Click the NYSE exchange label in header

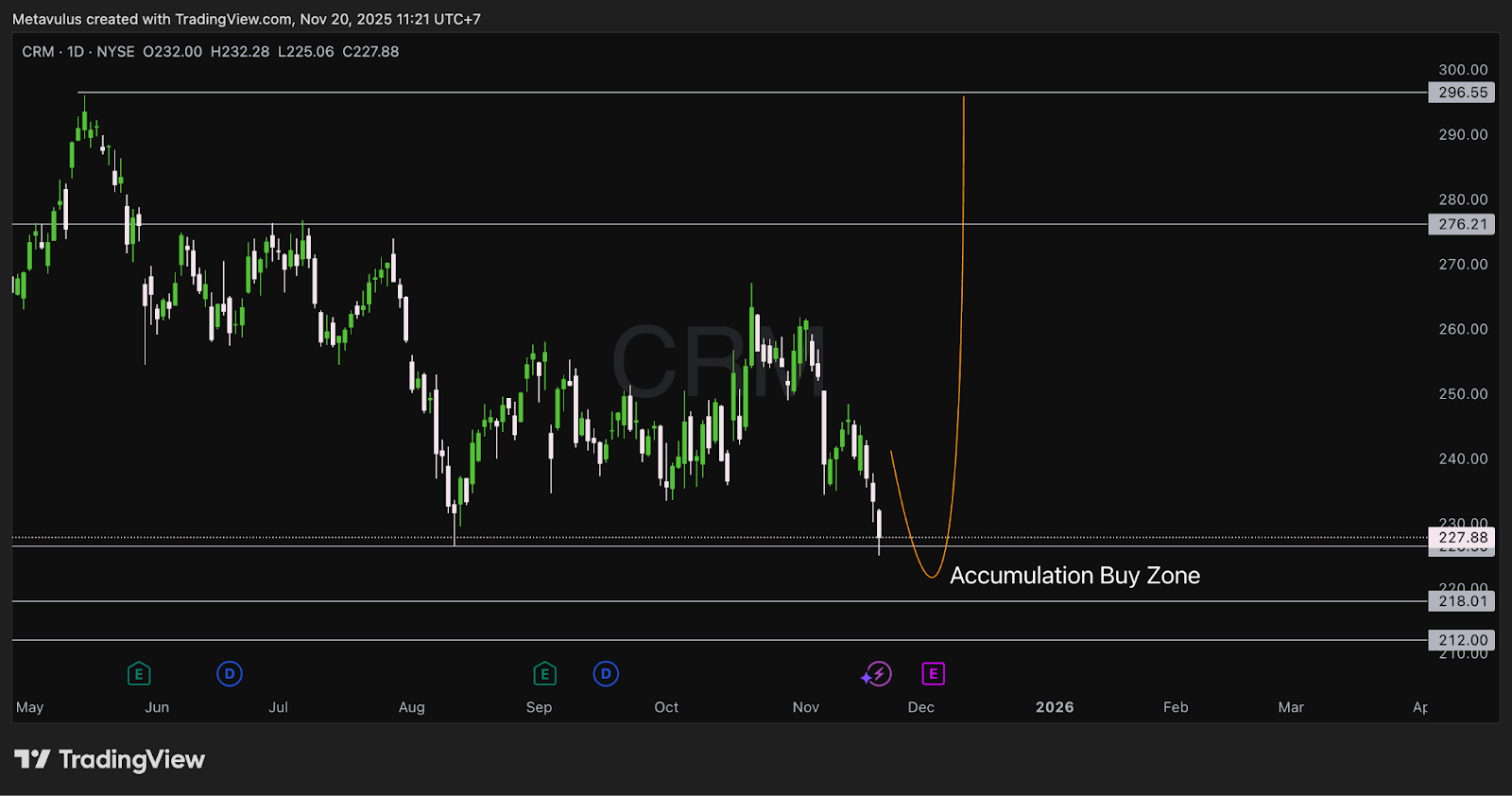115,52
